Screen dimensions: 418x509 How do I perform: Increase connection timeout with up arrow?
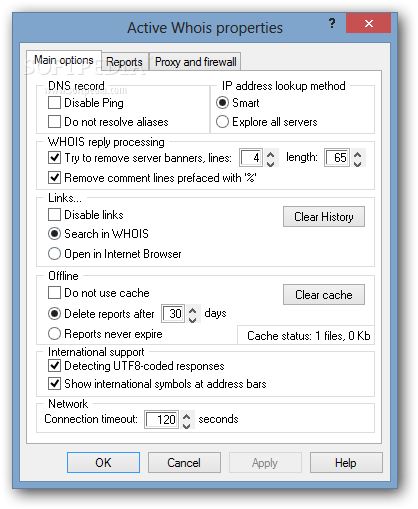(187, 416)
